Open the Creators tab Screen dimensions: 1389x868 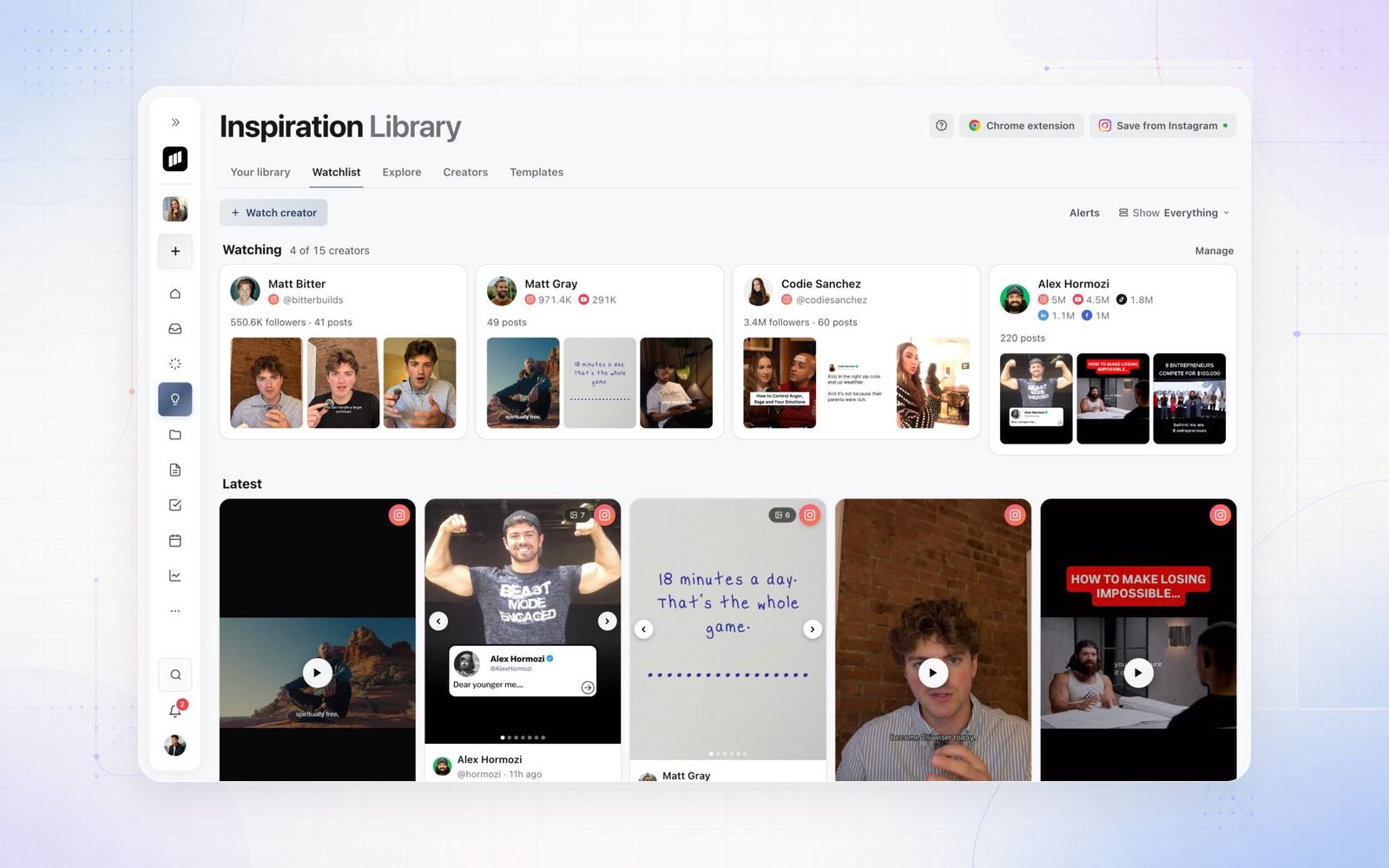(x=465, y=172)
